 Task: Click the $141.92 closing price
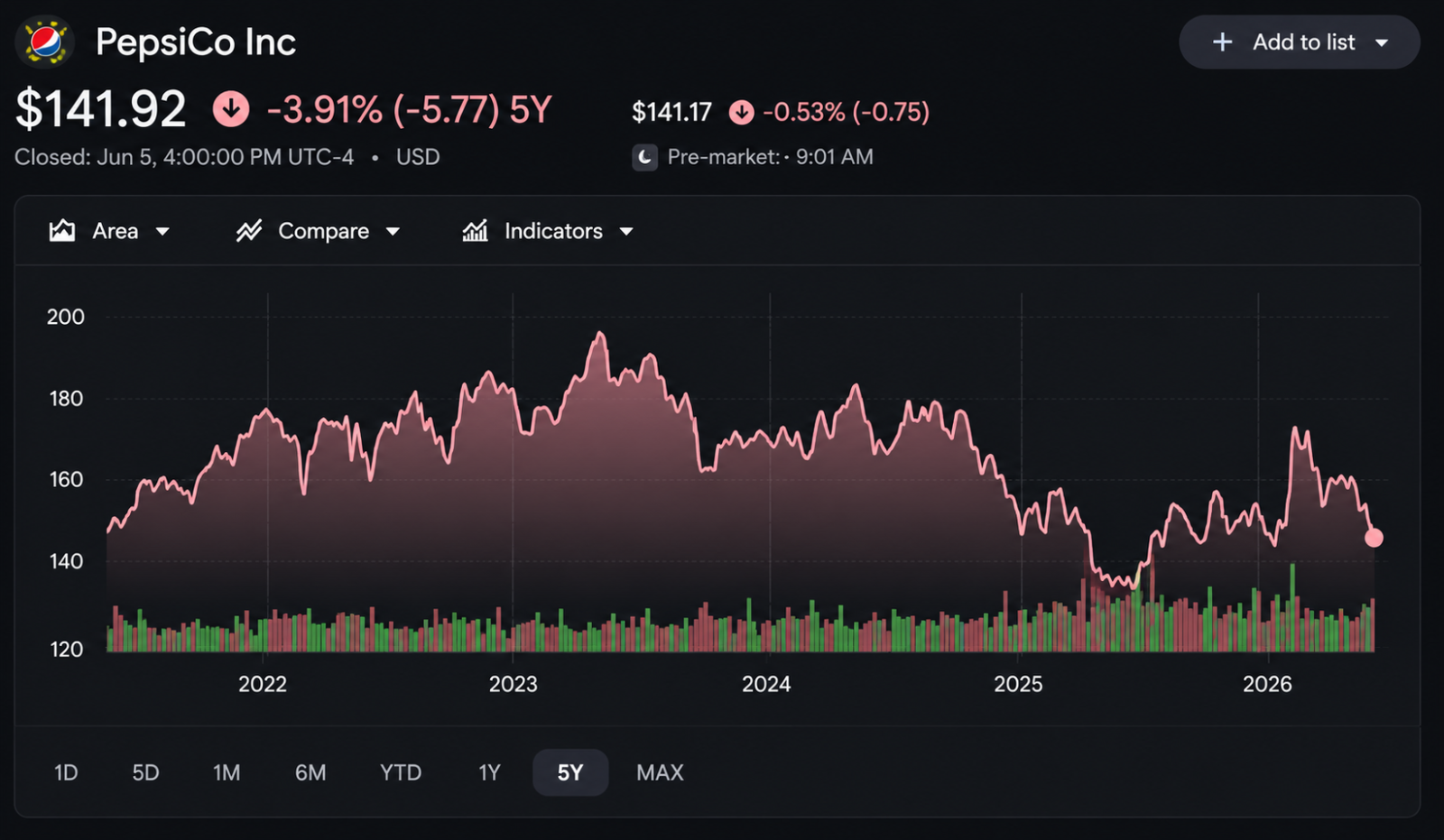100,109
